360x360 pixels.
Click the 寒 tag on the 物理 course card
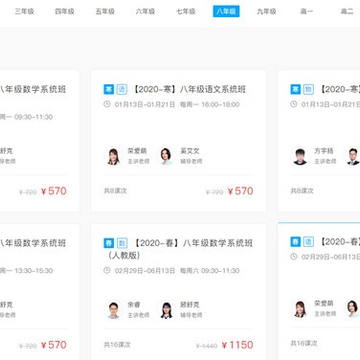[295, 89]
